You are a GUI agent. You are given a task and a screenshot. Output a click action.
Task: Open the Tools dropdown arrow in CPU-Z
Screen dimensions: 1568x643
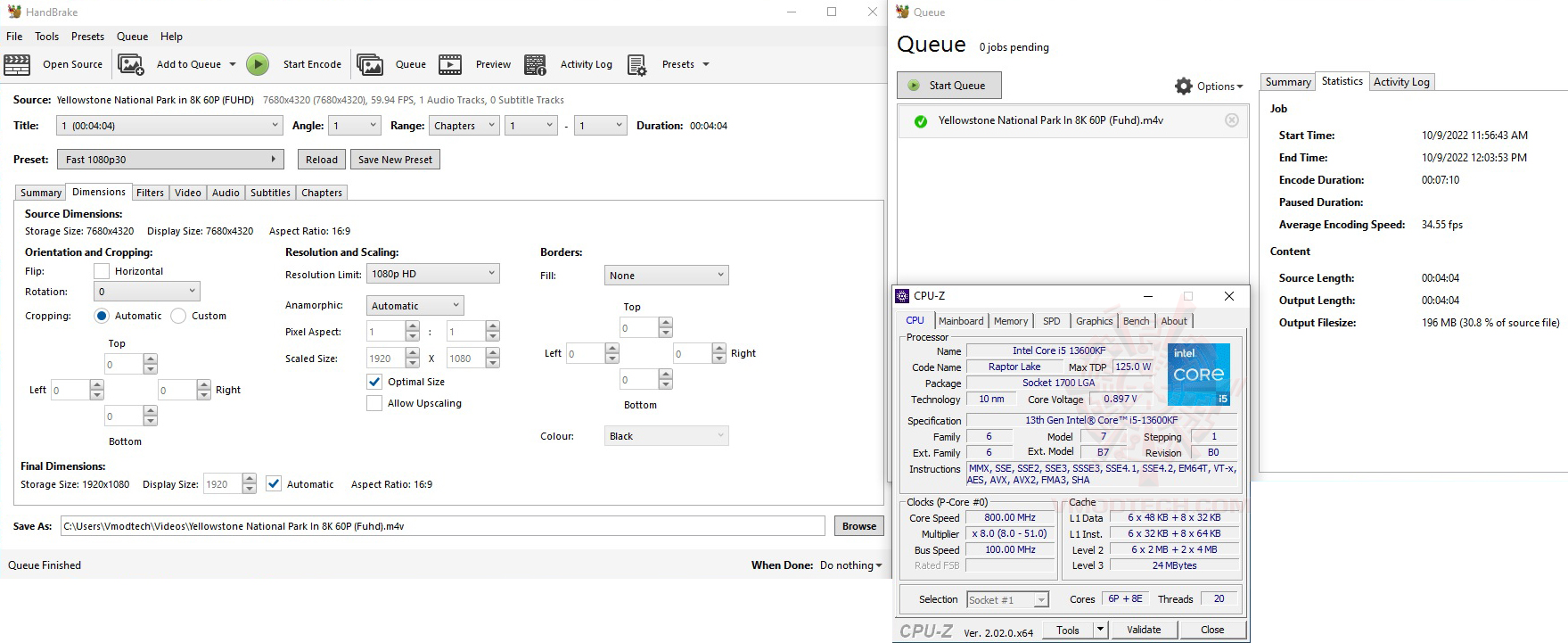(x=1100, y=630)
